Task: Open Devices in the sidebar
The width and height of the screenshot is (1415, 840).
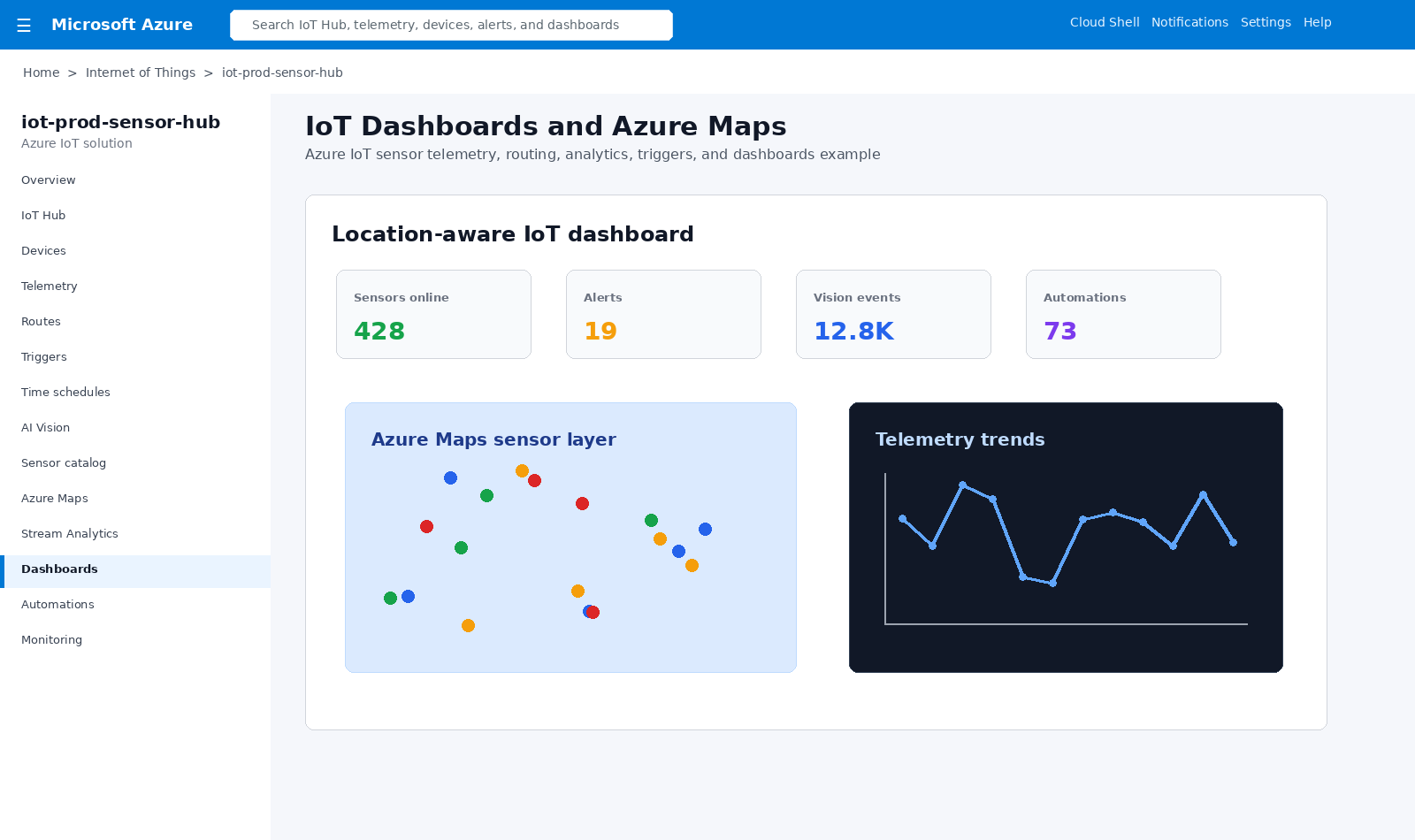Action: click(x=135, y=251)
